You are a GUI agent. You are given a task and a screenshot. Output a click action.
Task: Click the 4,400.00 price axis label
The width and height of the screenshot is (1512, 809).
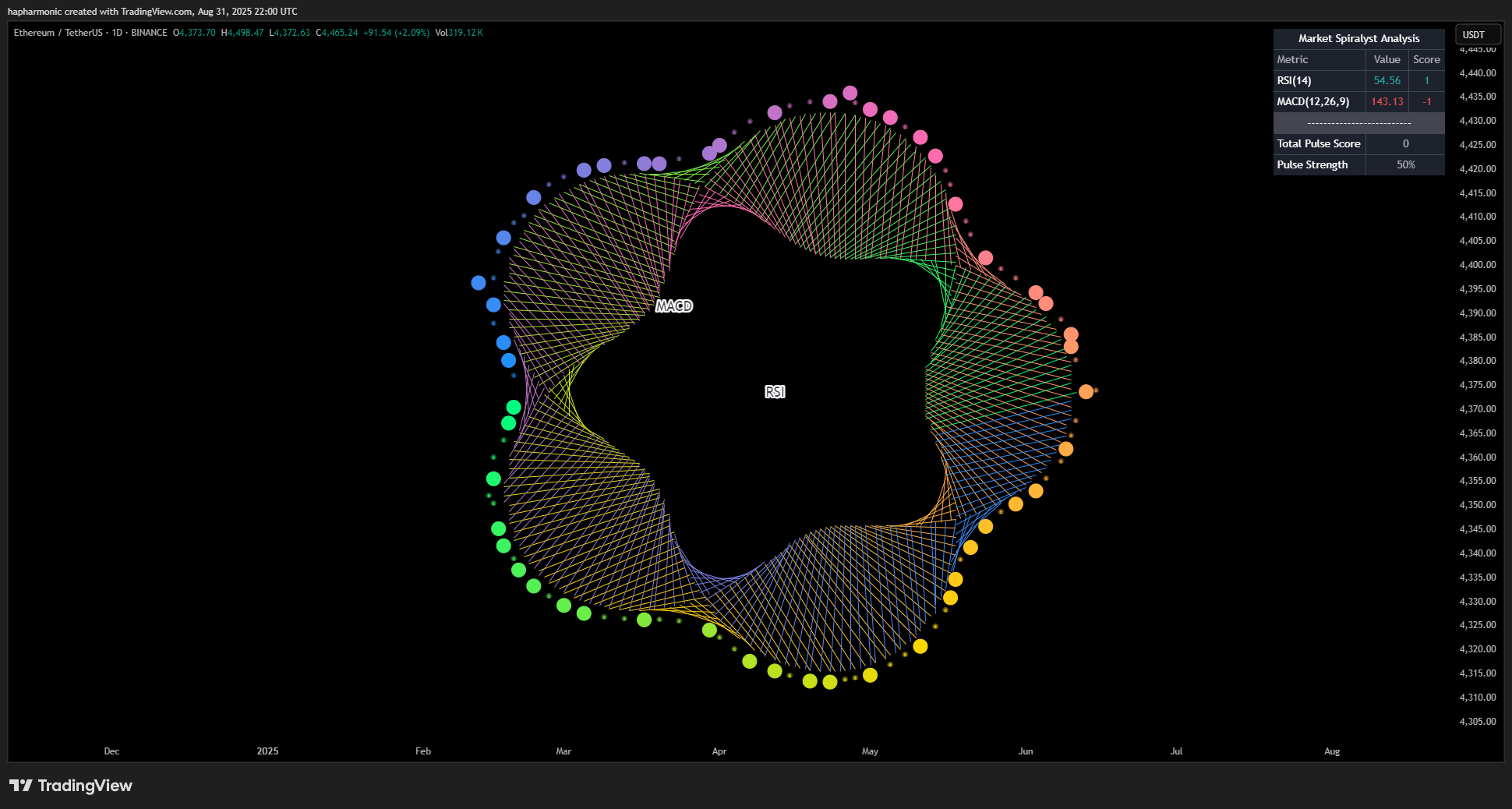coord(1478,265)
